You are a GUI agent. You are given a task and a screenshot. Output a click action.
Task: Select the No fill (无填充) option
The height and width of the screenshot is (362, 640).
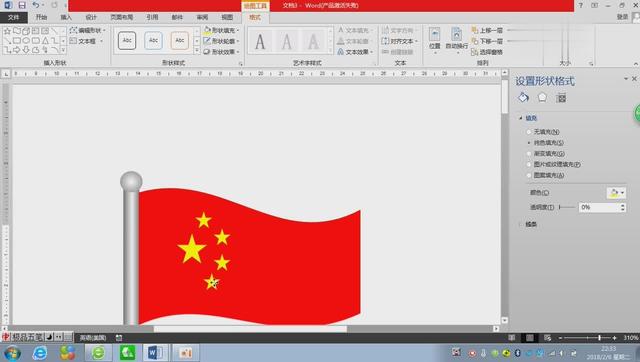coord(543,132)
